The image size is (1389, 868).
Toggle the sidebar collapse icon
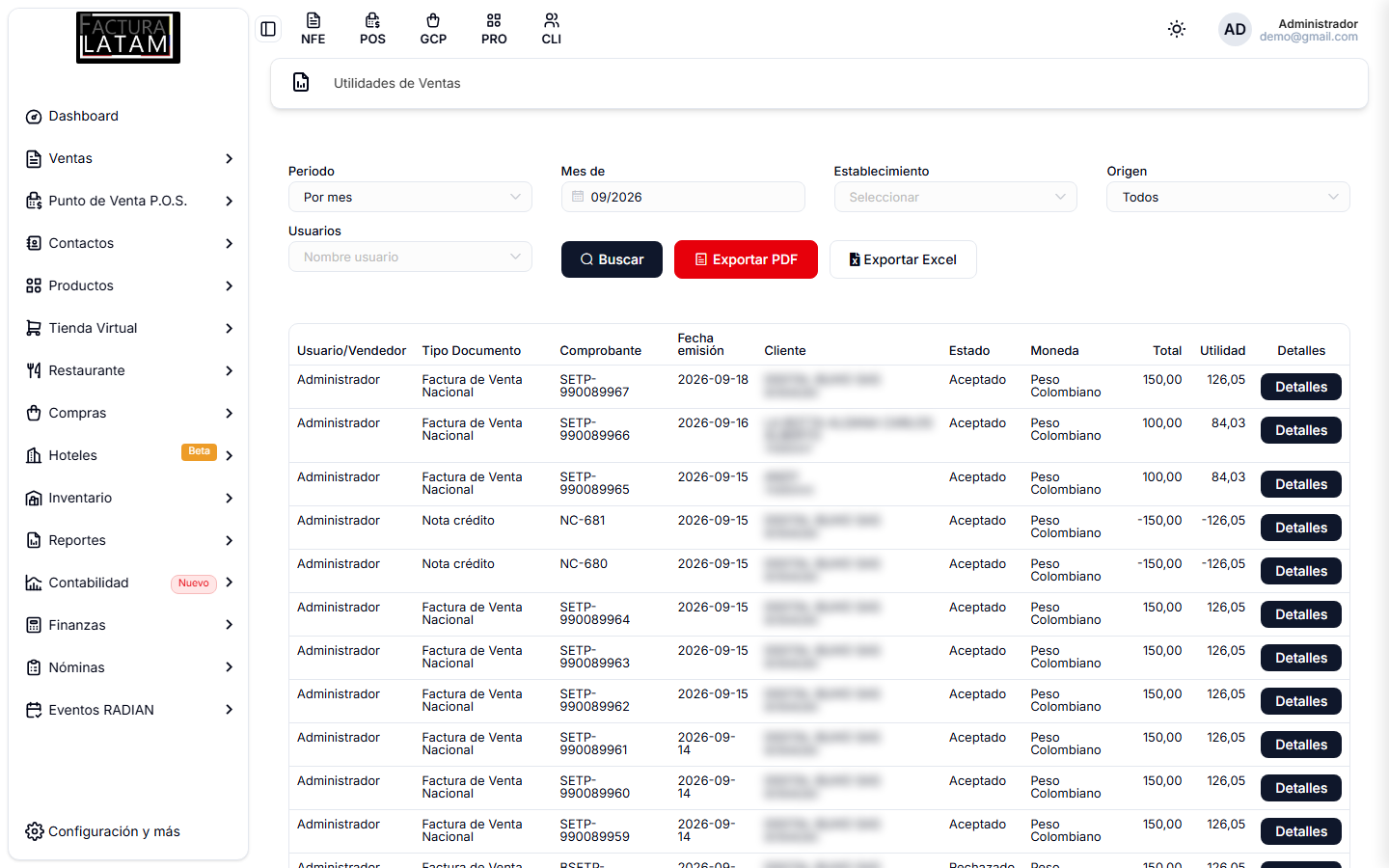coord(268,29)
